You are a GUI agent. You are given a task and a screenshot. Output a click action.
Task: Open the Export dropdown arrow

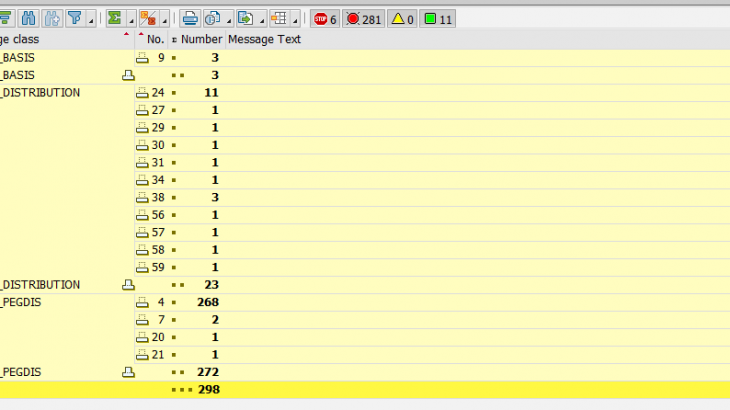pos(262,20)
